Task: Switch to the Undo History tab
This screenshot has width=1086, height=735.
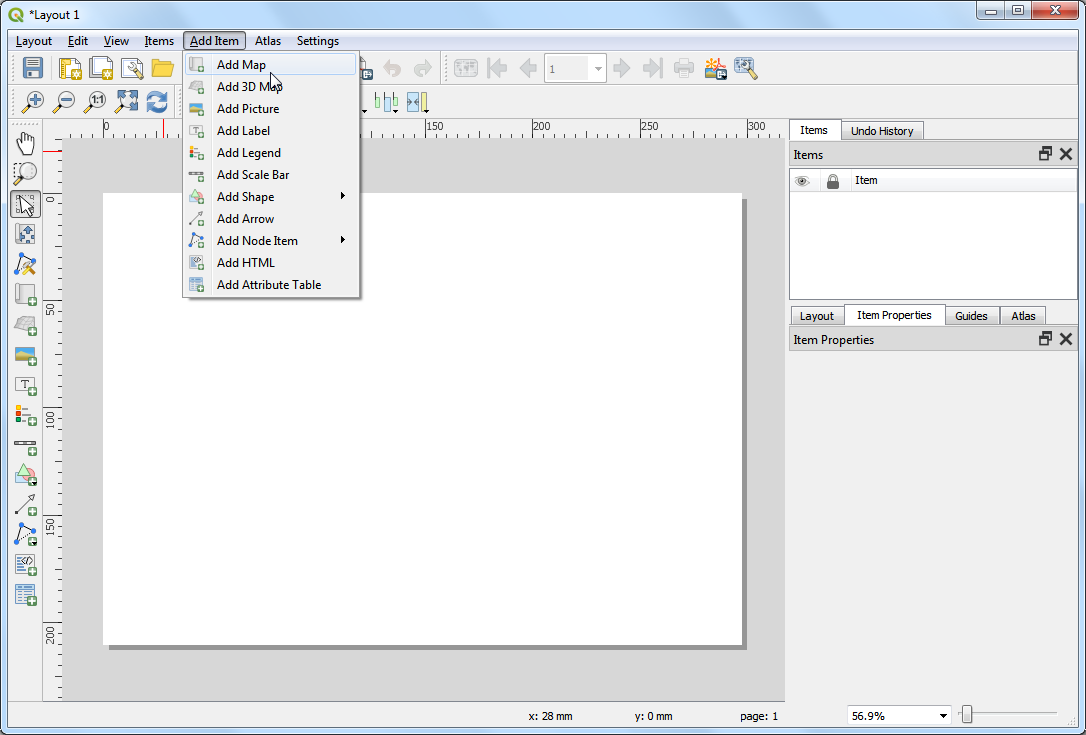Action: [x=881, y=131]
